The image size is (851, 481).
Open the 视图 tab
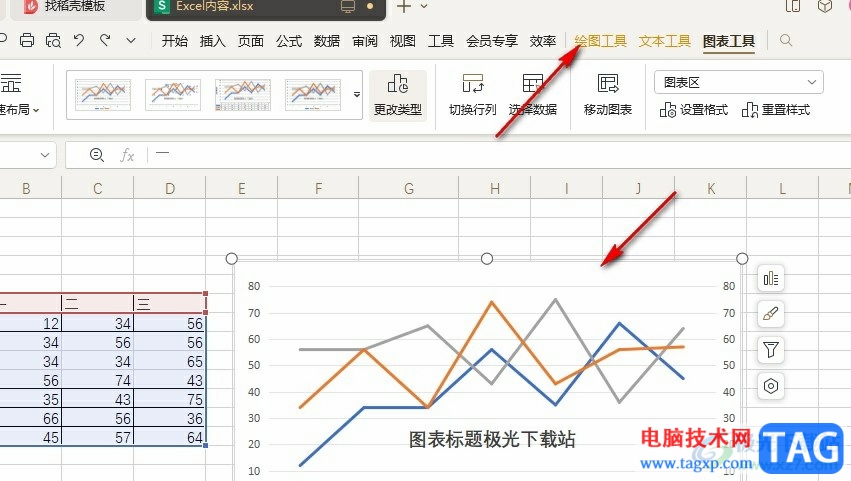[402, 41]
